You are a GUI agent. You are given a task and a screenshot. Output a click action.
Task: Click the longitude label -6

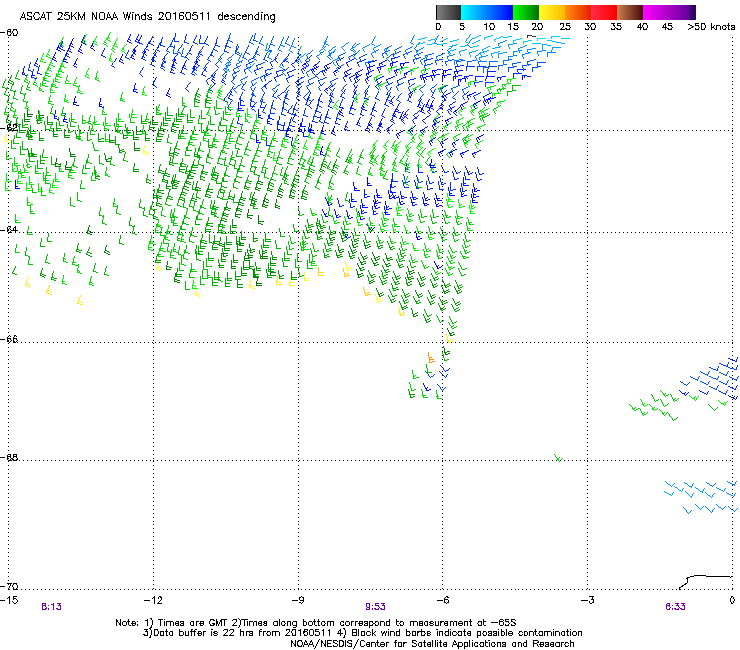pyautogui.click(x=442, y=600)
